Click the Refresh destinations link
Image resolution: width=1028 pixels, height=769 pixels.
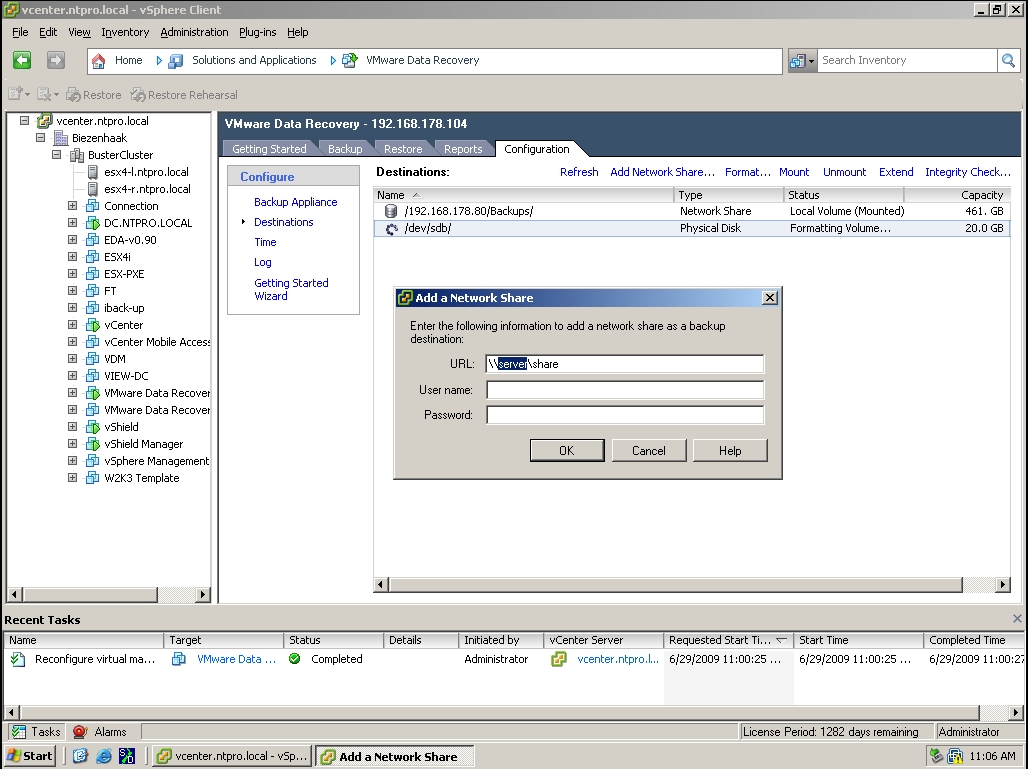(x=579, y=172)
